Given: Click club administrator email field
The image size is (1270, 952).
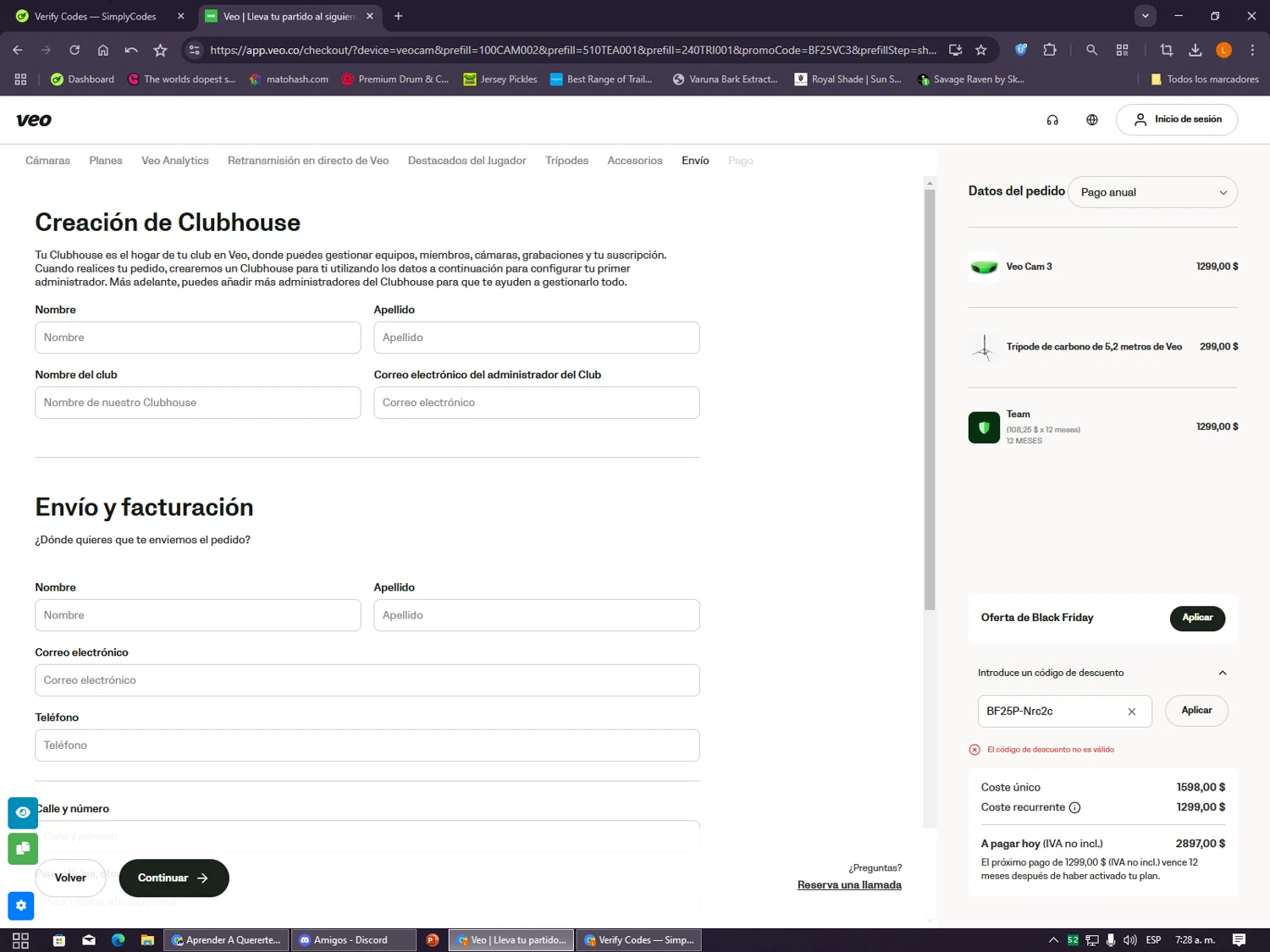Looking at the screenshot, I should click(537, 403).
